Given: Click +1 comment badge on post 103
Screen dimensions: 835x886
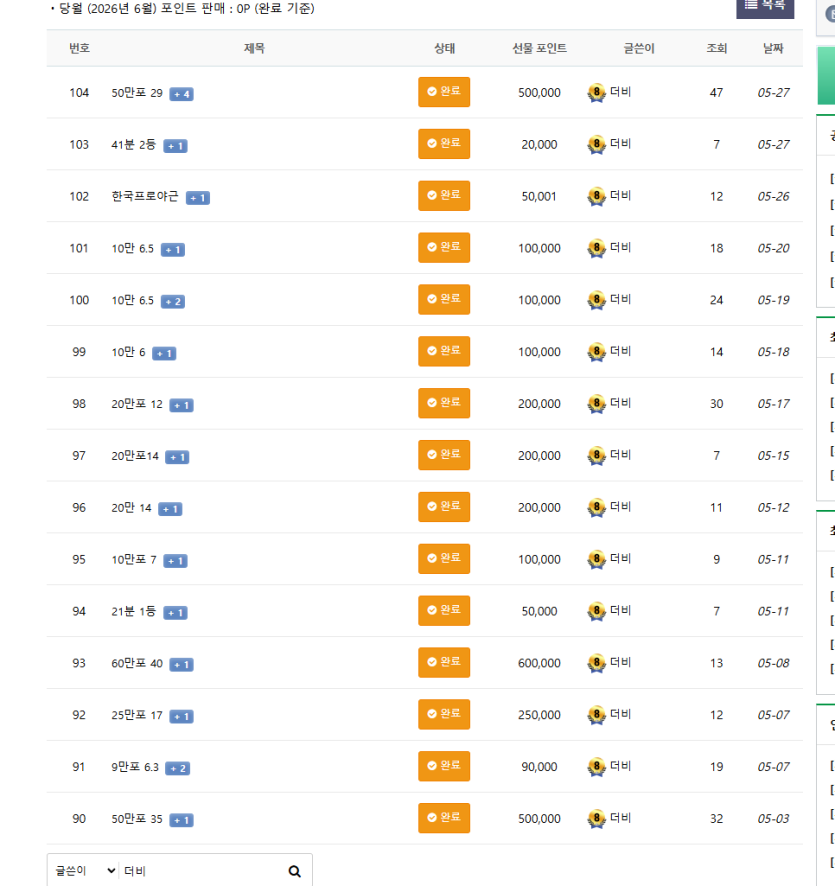Looking at the screenshot, I should pyautogui.click(x=175, y=146).
